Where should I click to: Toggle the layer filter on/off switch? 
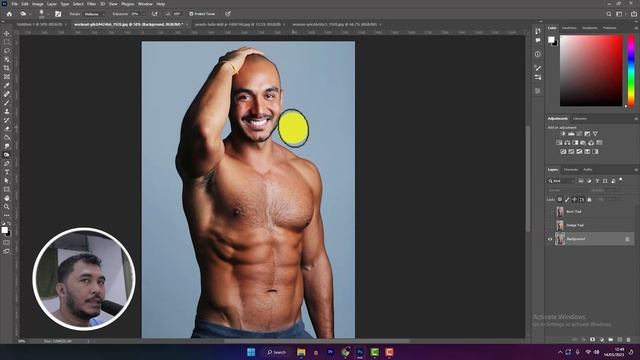(x=621, y=180)
